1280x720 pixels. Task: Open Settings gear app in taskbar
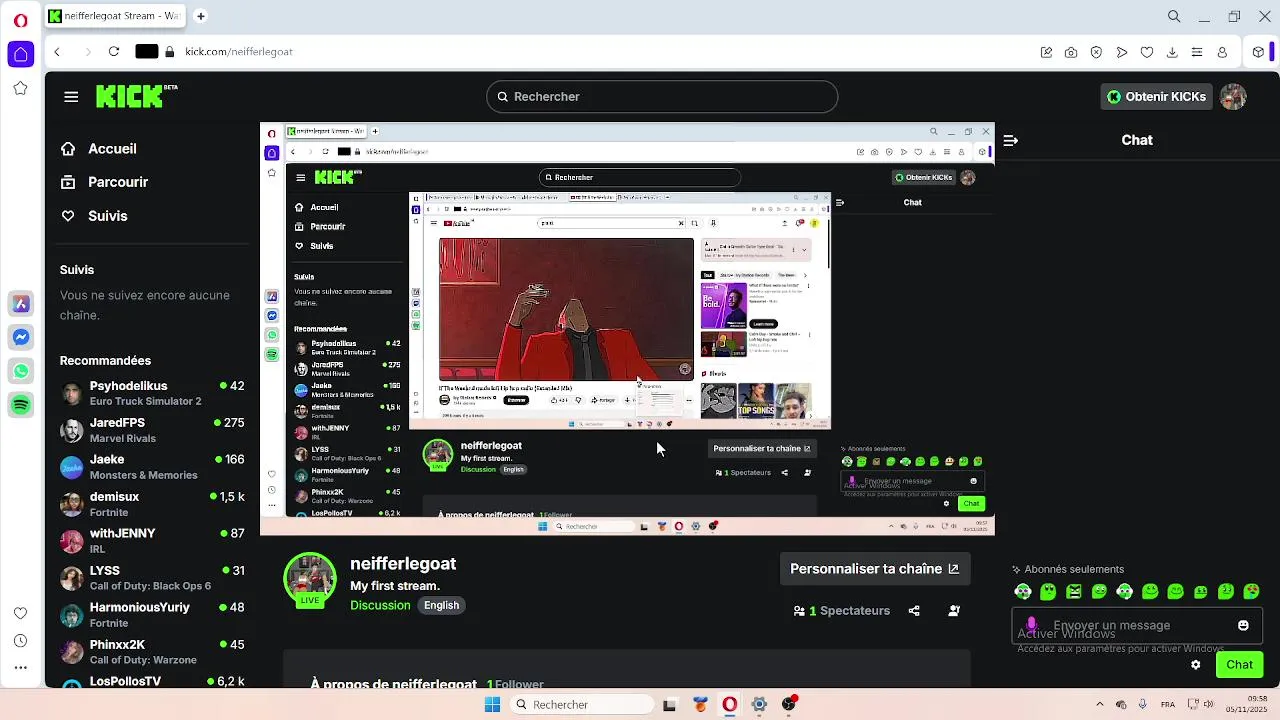point(759,705)
